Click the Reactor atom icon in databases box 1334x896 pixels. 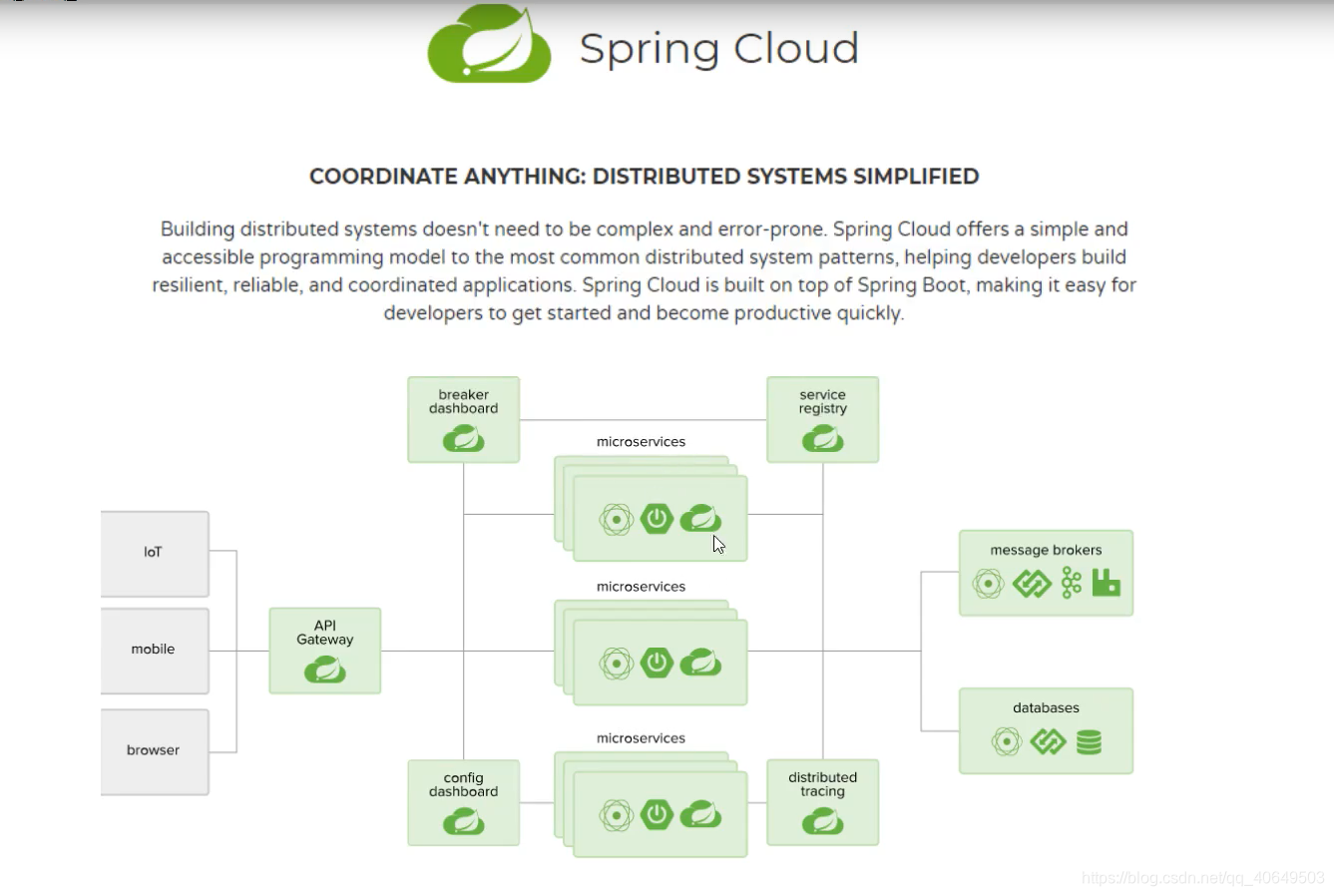click(x=1007, y=741)
